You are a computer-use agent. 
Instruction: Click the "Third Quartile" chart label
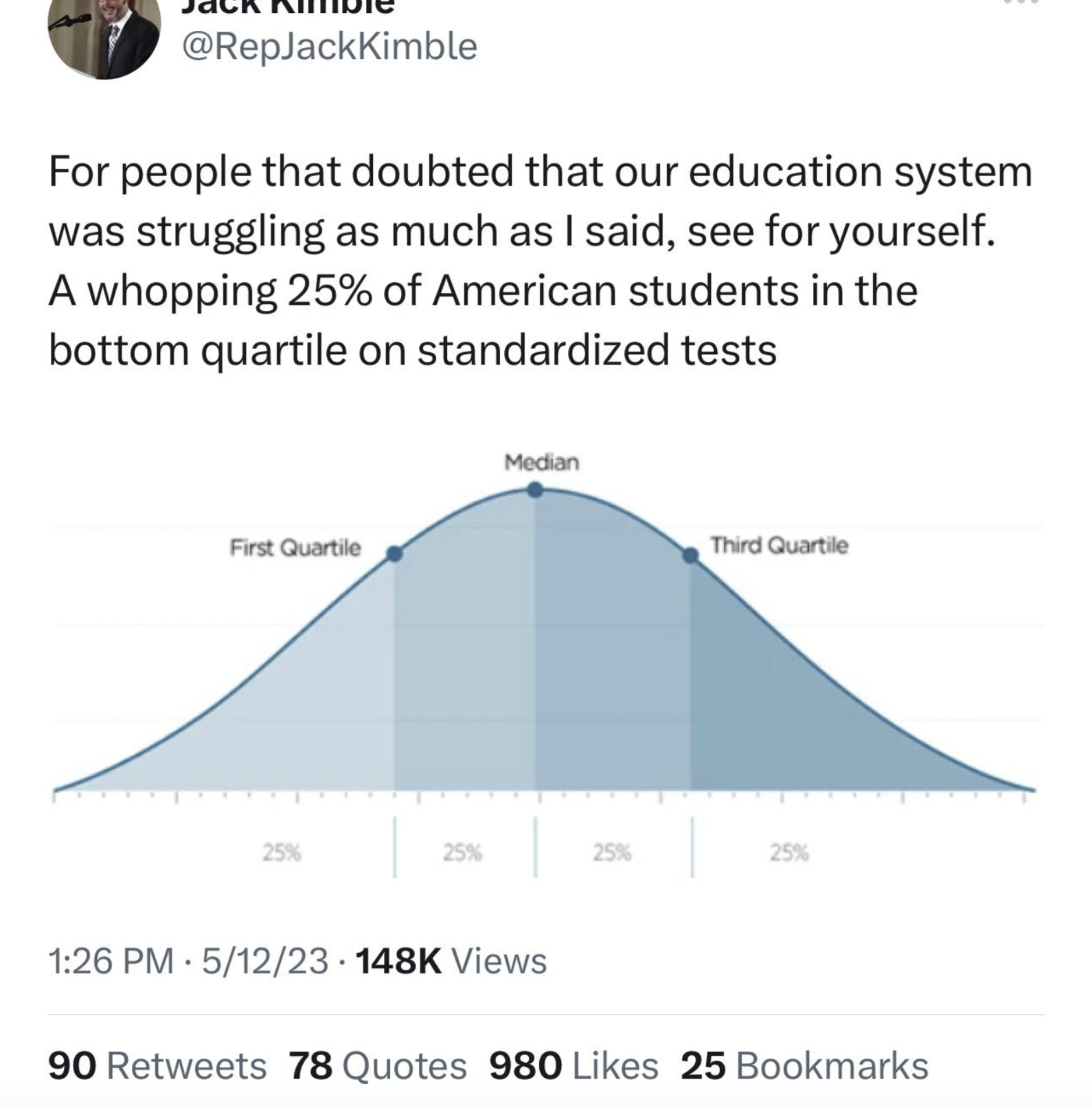[780, 546]
